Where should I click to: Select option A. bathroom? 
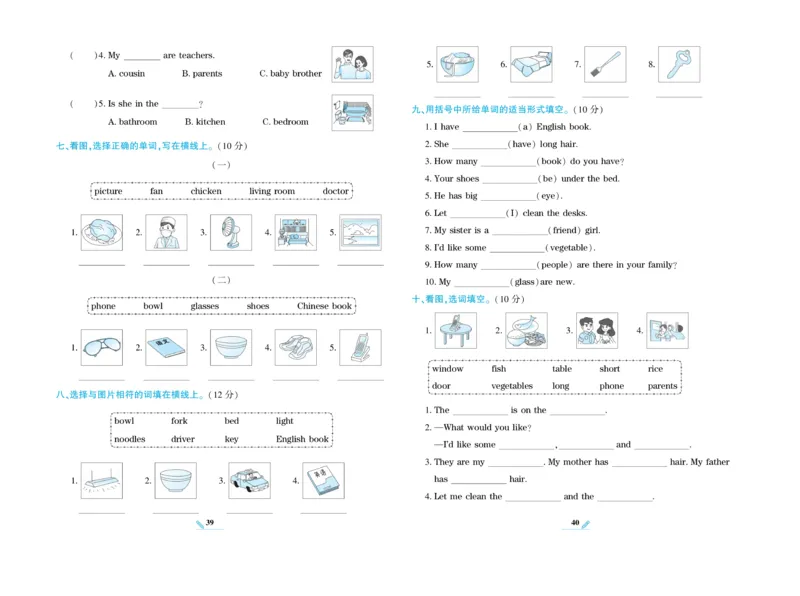(x=132, y=122)
